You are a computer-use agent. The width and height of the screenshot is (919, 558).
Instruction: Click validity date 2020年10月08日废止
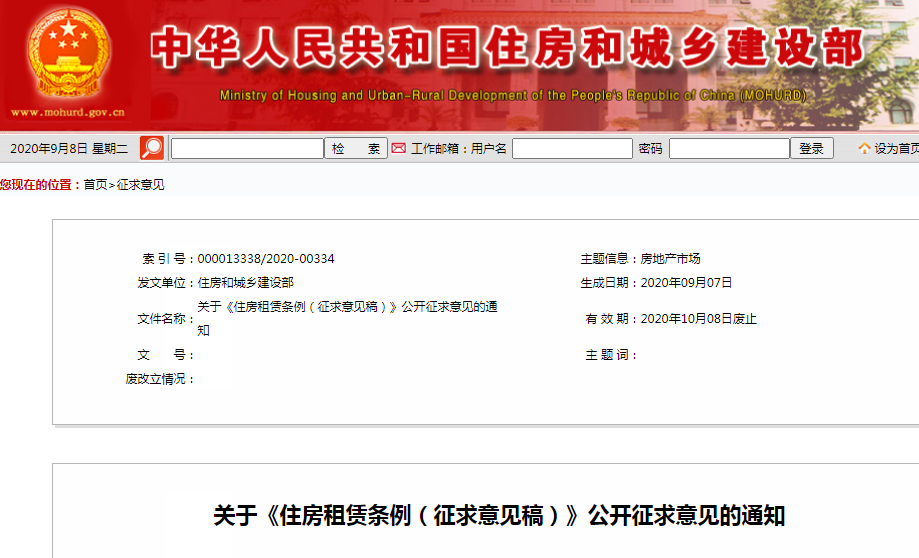click(x=699, y=319)
